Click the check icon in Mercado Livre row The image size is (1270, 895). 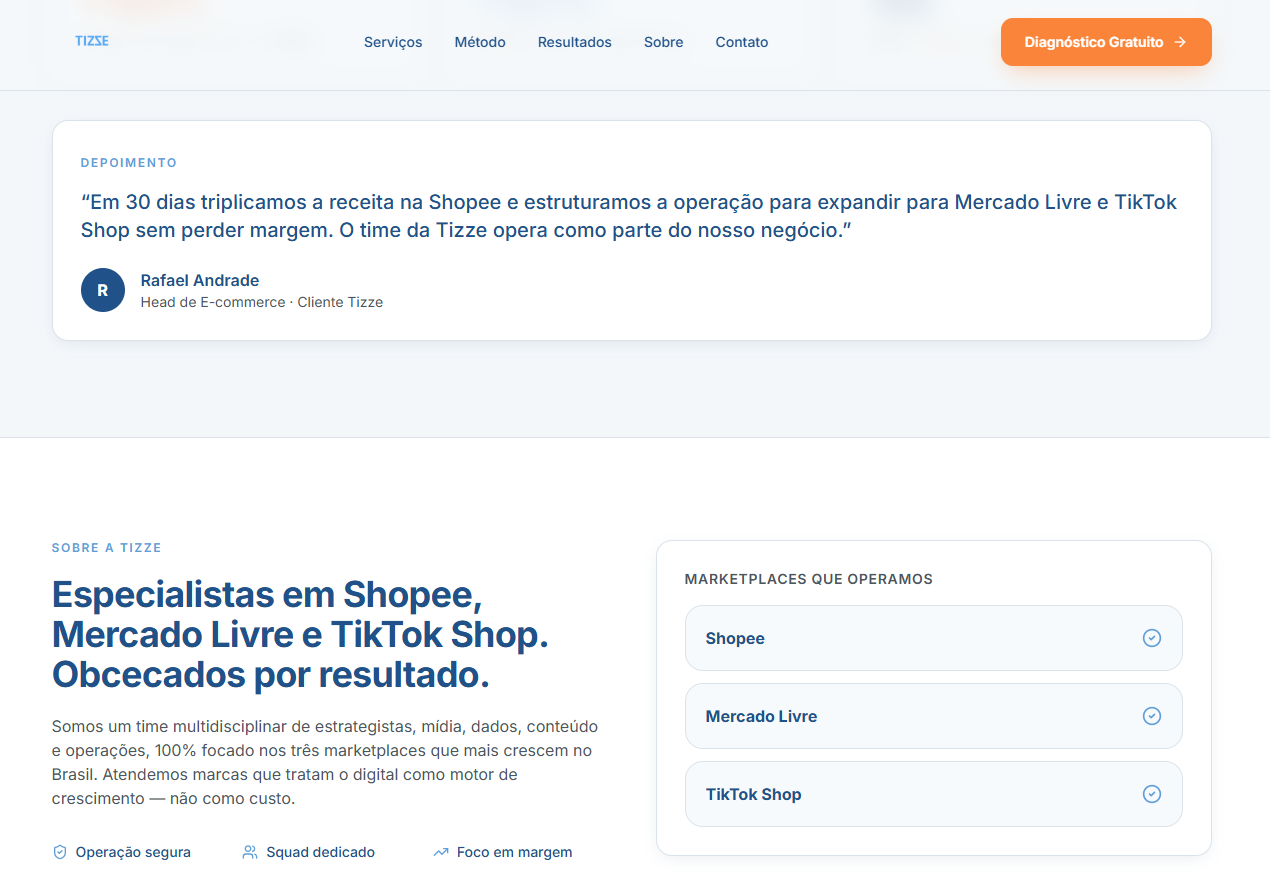click(1152, 716)
